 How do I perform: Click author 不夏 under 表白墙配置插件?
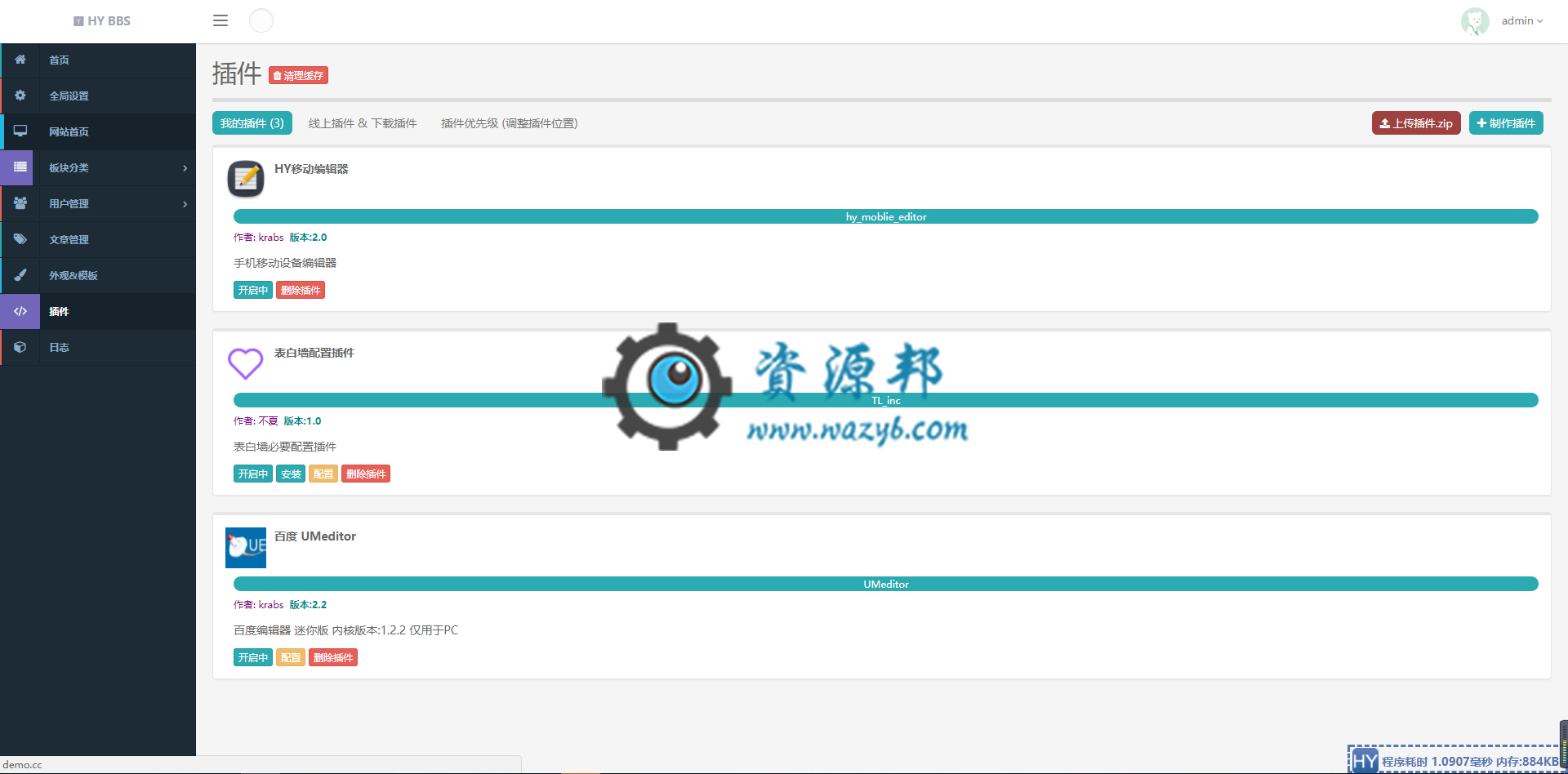pos(269,421)
